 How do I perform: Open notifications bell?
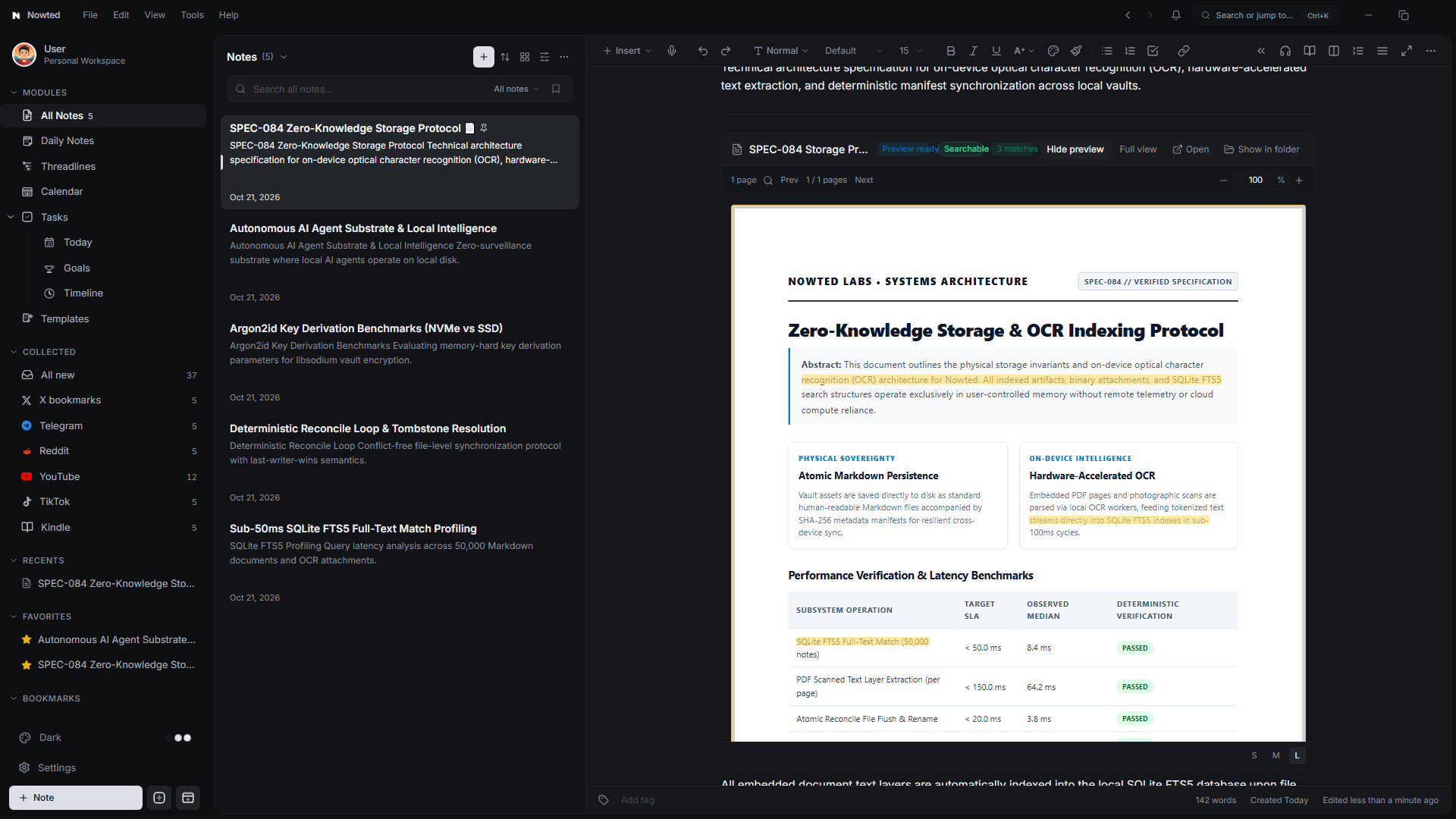[x=1176, y=15]
